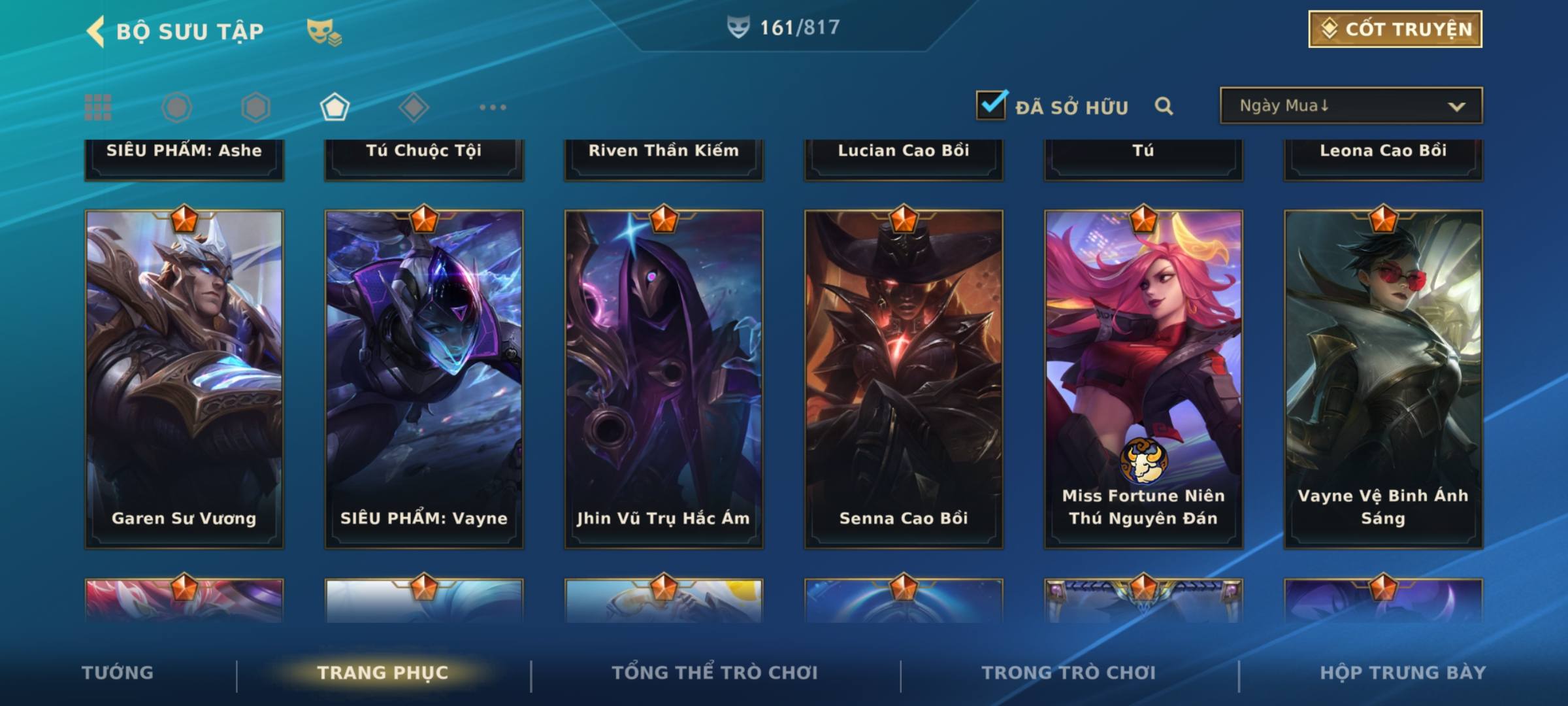Switch to the Tướng tab

pos(118,673)
